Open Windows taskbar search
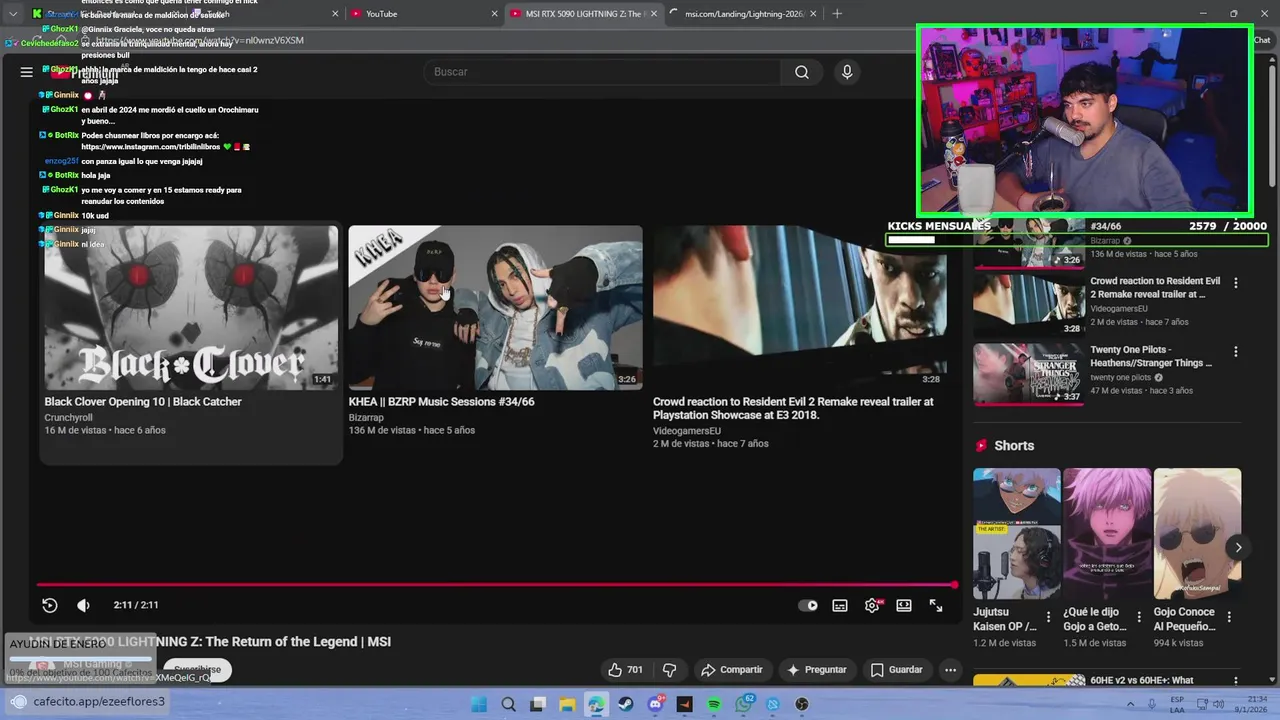 pos(508,704)
